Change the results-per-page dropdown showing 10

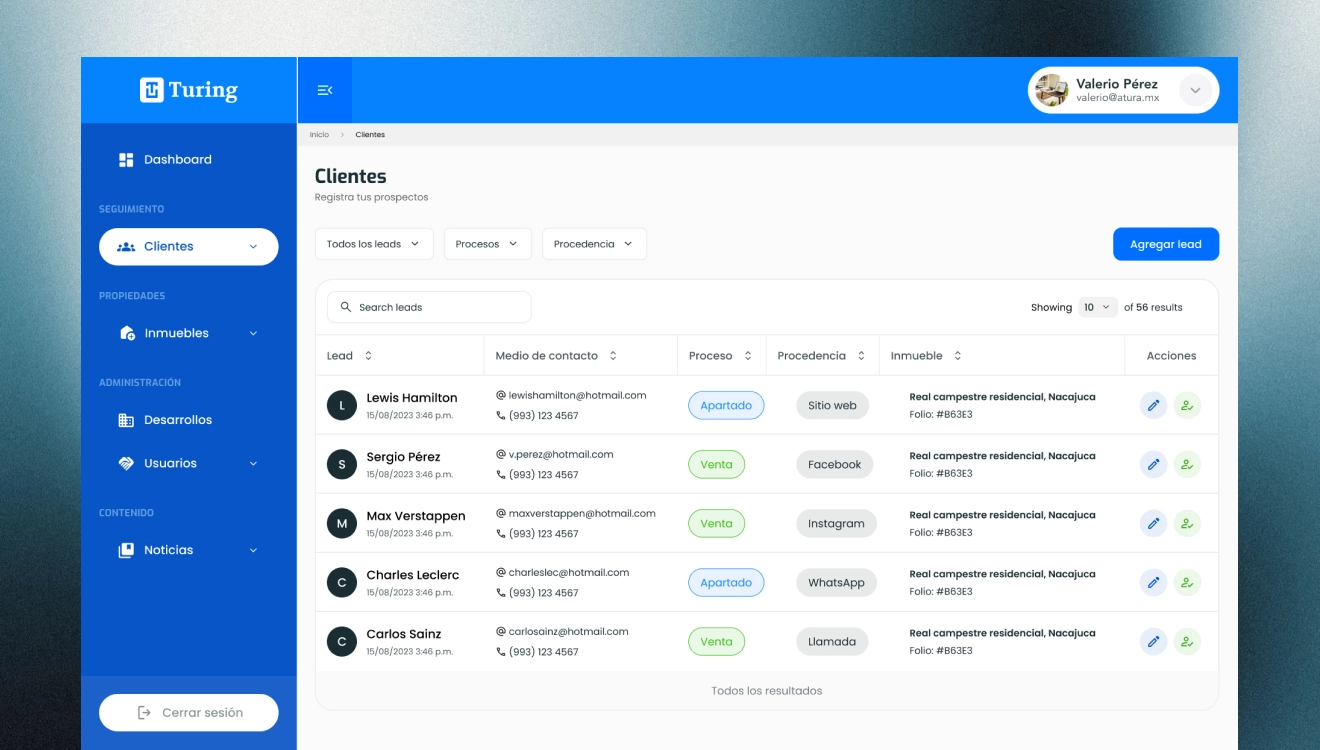coord(1097,307)
